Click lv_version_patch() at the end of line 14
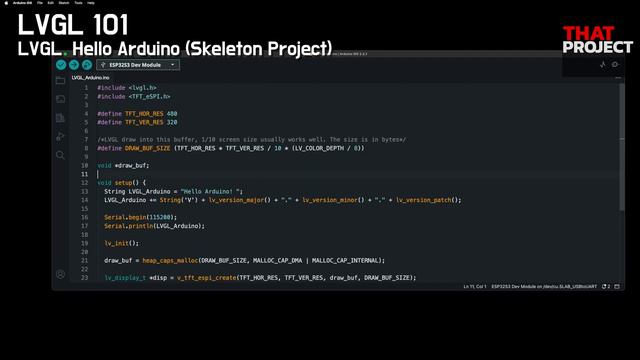The height and width of the screenshot is (360, 640). click(427, 200)
